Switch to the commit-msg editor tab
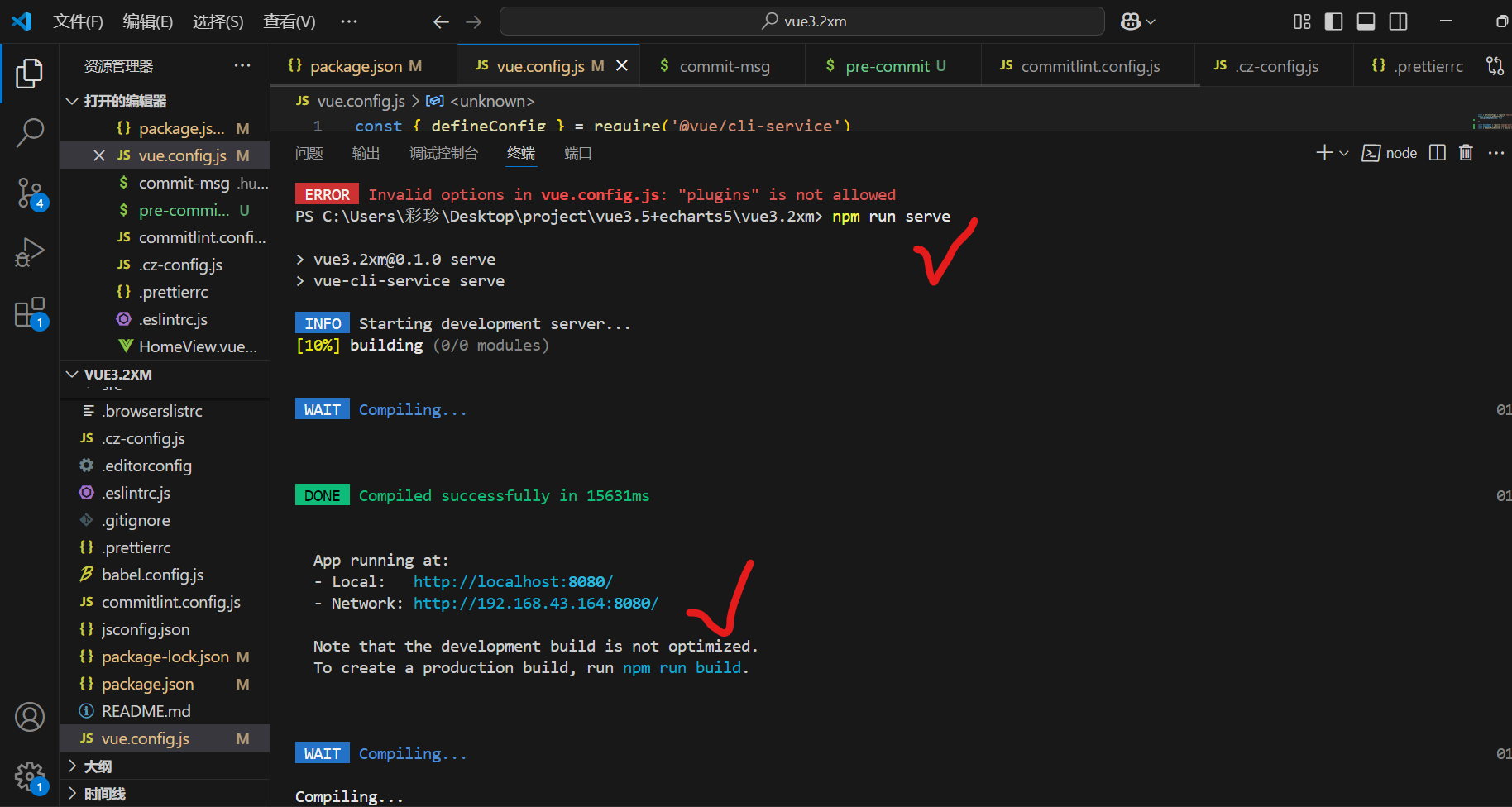The image size is (1512, 807). point(724,65)
